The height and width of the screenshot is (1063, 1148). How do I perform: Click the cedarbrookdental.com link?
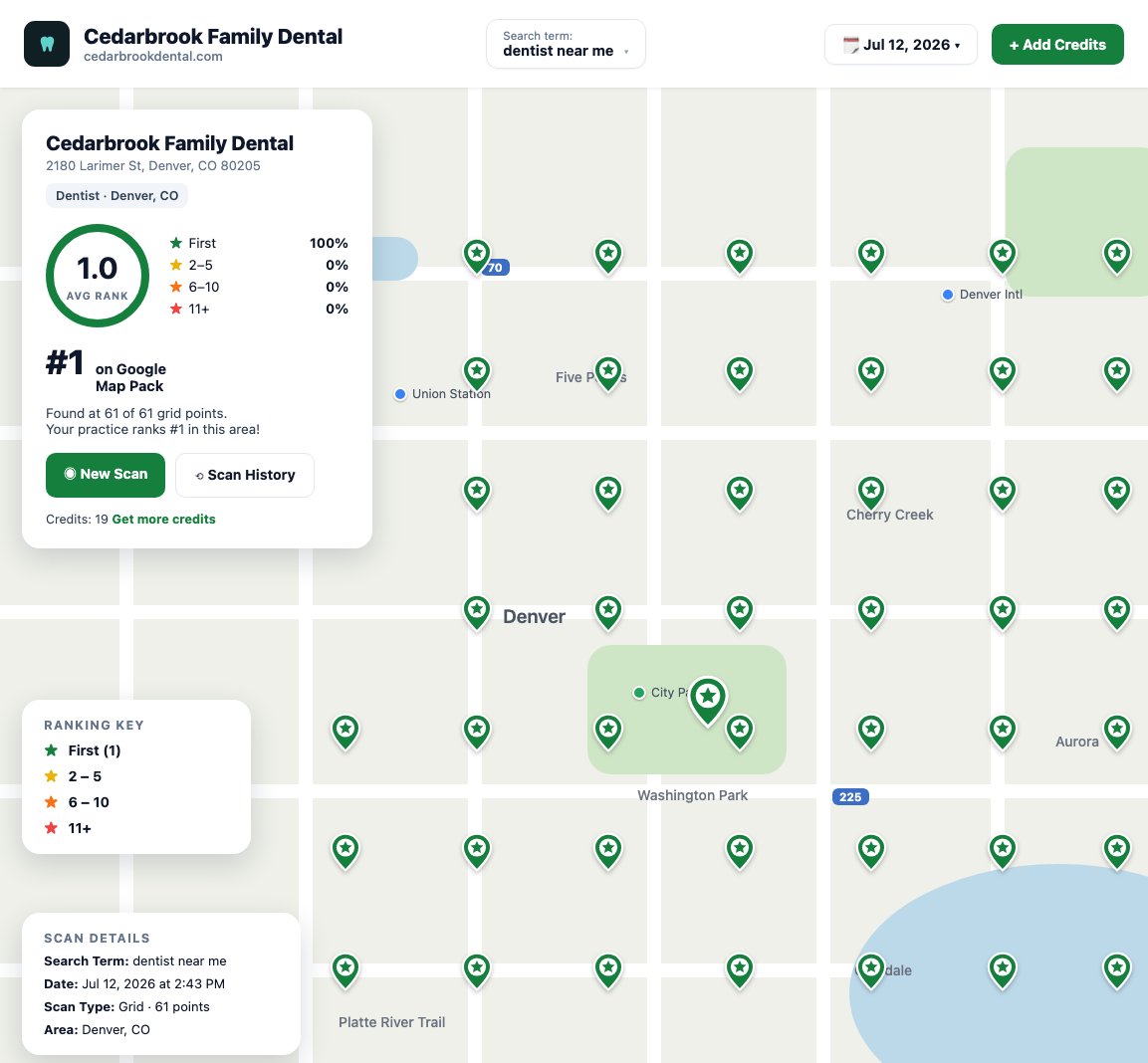coord(153,57)
